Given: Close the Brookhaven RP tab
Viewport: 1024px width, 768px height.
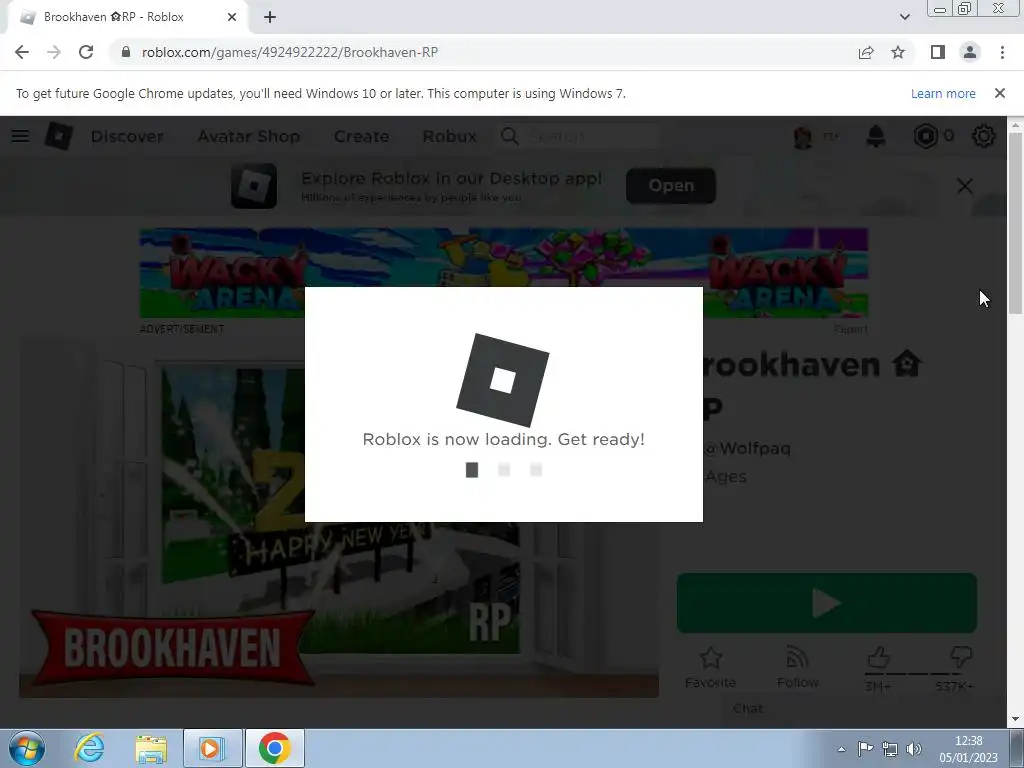Looking at the screenshot, I should [x=232, y=18].
